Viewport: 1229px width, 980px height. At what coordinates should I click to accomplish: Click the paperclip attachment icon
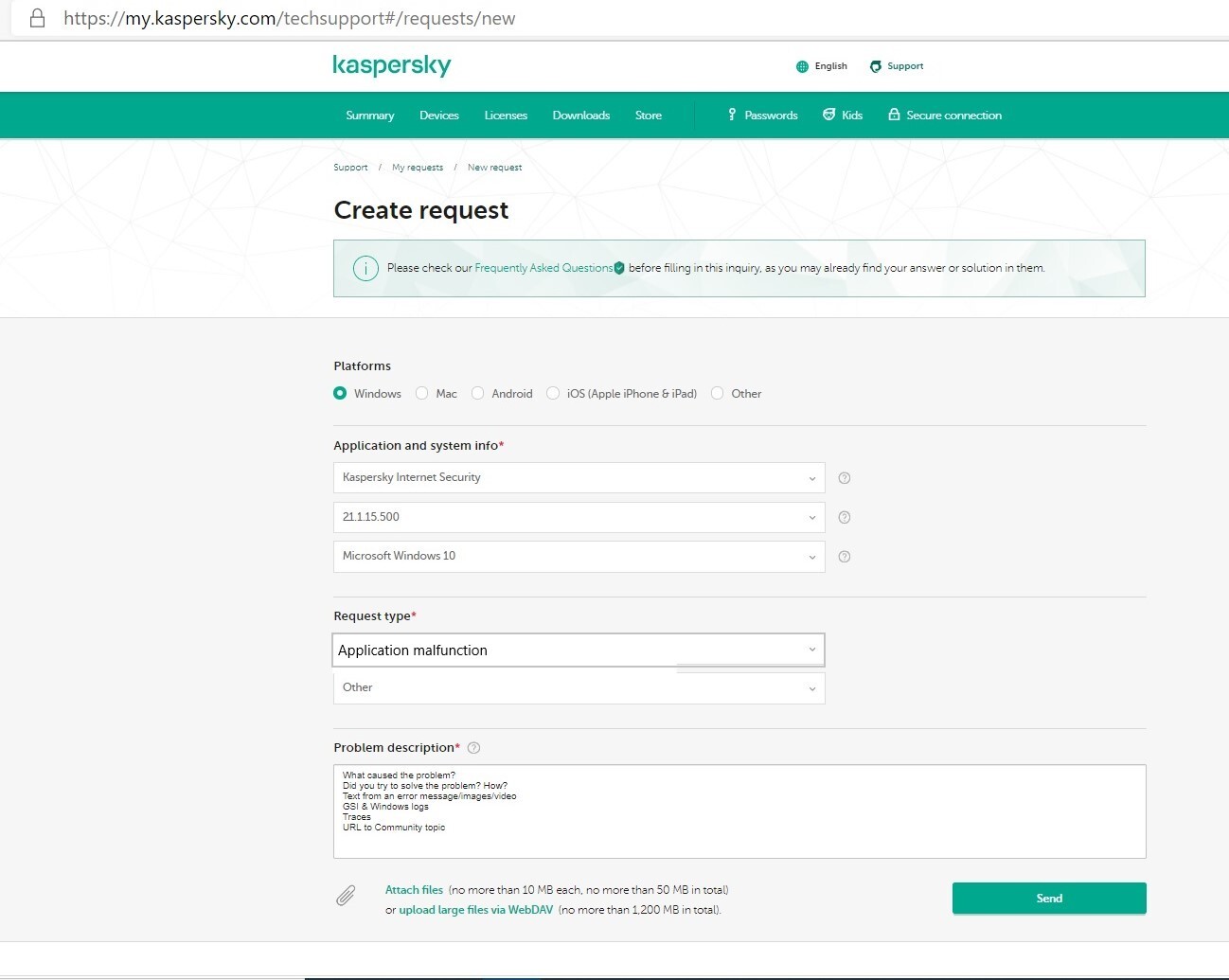[346, 896]
